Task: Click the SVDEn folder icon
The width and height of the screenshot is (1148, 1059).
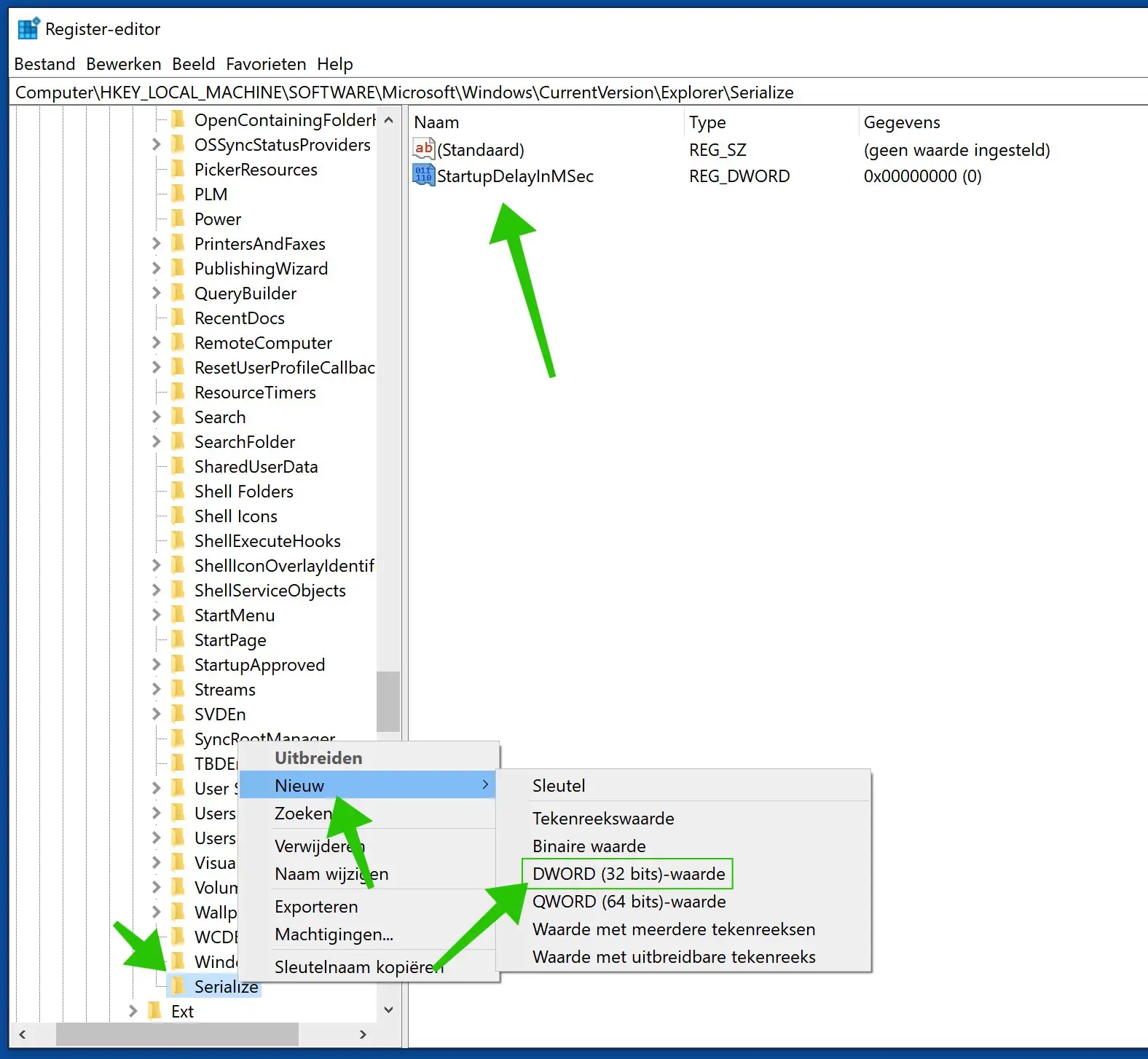Action: tap(178, 714)
